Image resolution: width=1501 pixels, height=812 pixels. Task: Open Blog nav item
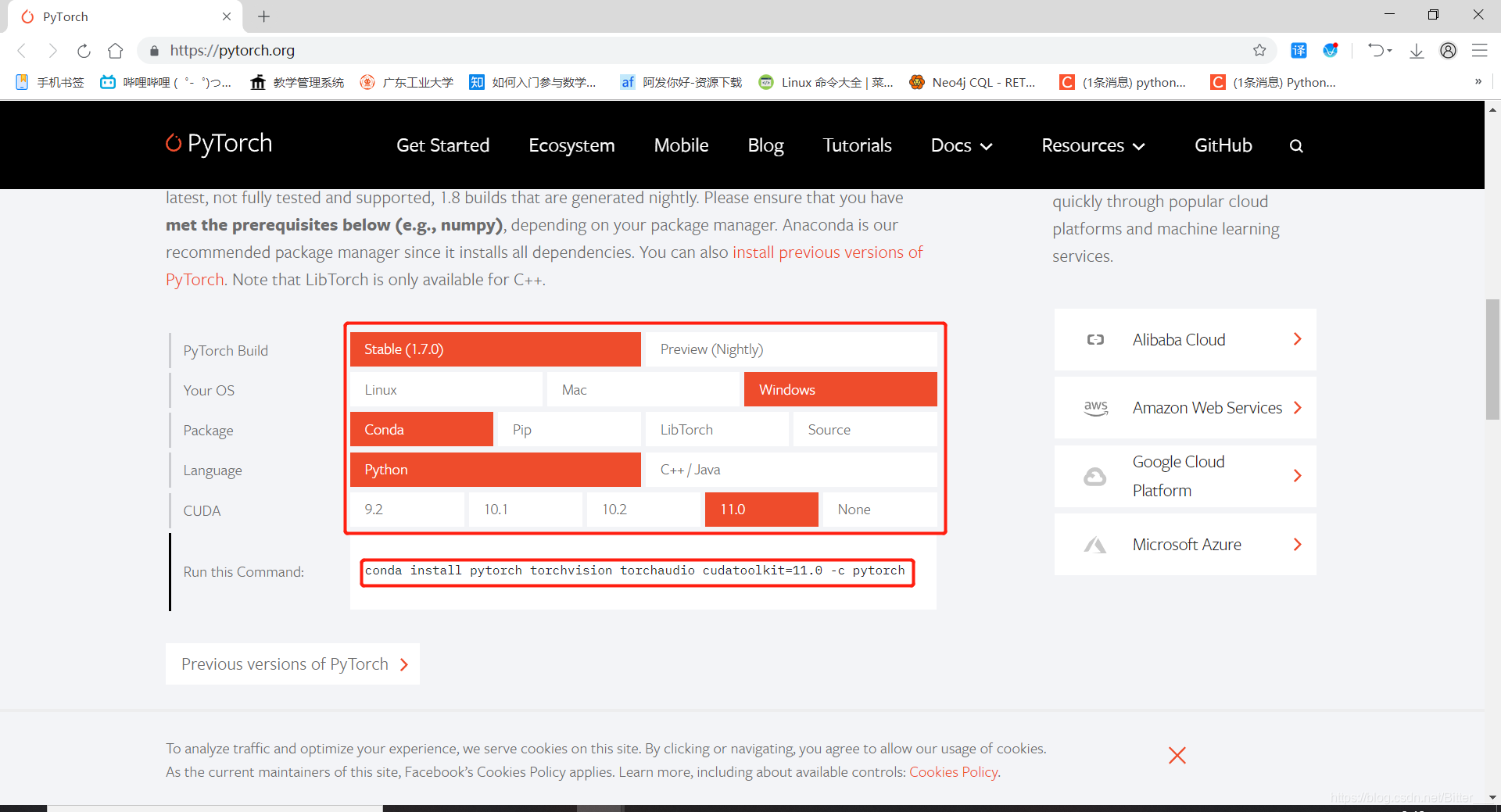pyautogui.click(x=765, y=145)
